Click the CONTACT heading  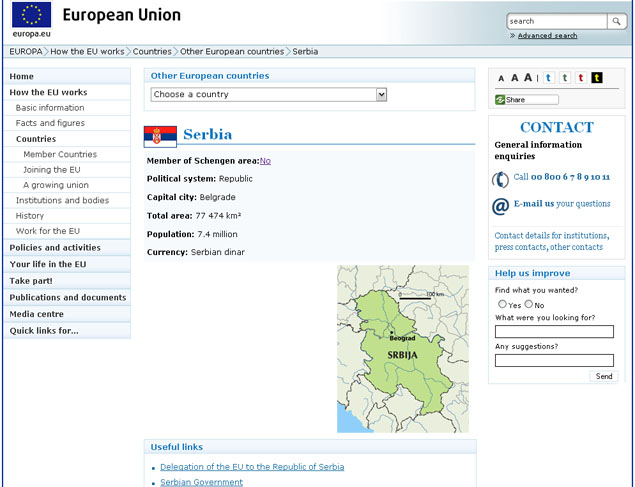(x=557, y=127)
